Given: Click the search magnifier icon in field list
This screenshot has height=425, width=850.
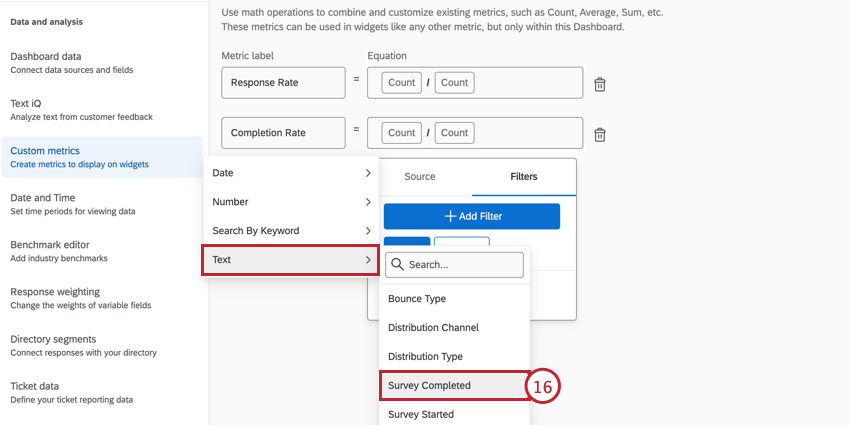Looking at the screenshot, I should (397, 265).
